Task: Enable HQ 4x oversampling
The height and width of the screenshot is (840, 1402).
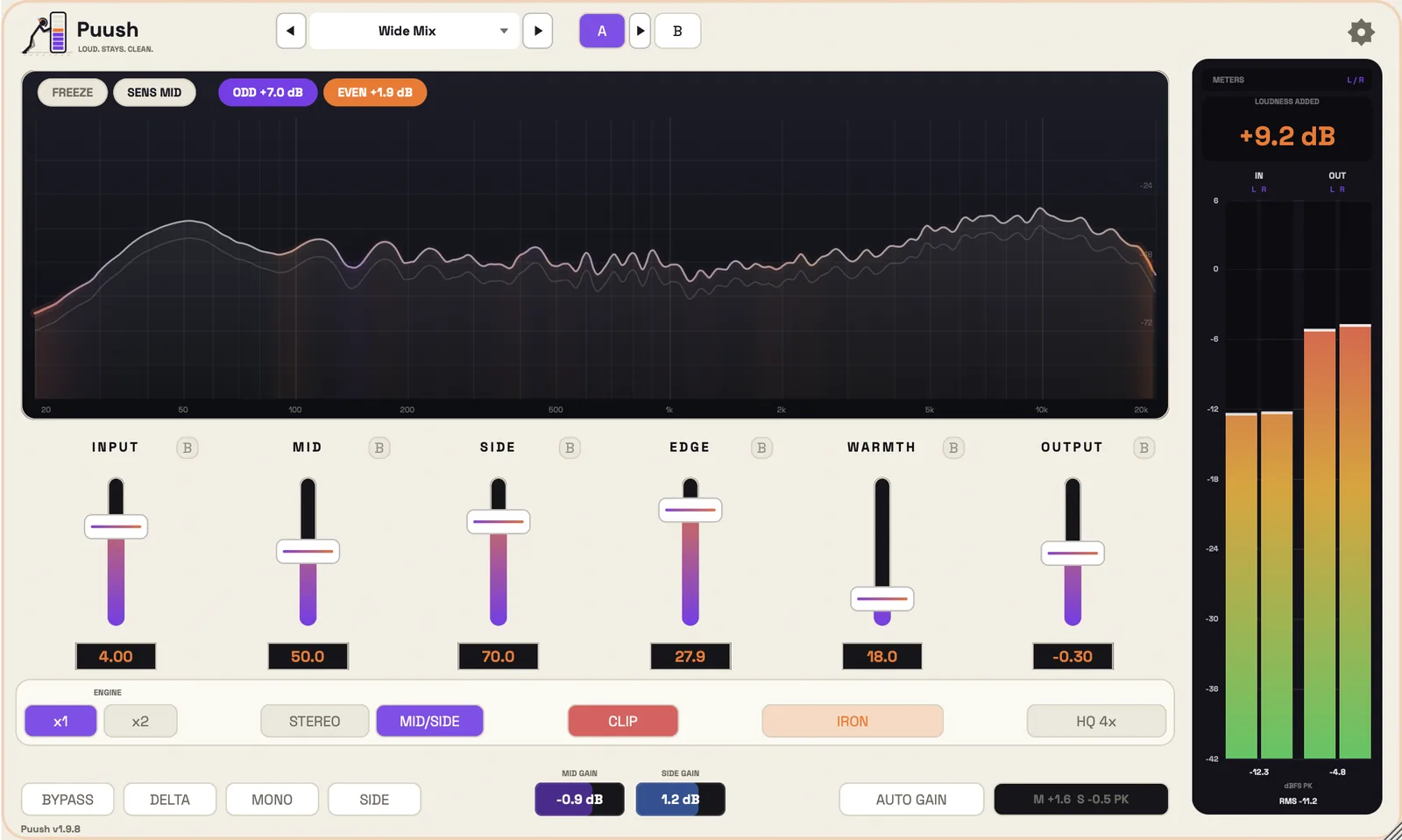Action: point(1096,721)
